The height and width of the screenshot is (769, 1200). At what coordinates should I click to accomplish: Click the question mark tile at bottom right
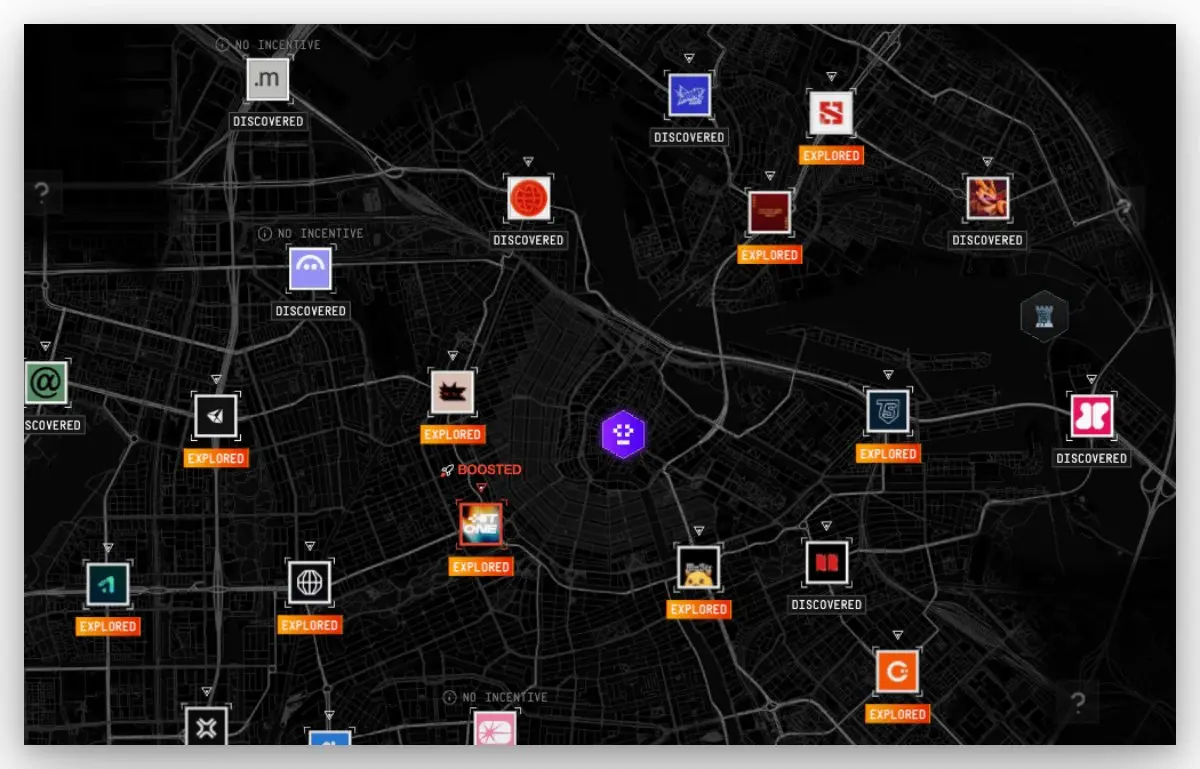point(1078,702)
